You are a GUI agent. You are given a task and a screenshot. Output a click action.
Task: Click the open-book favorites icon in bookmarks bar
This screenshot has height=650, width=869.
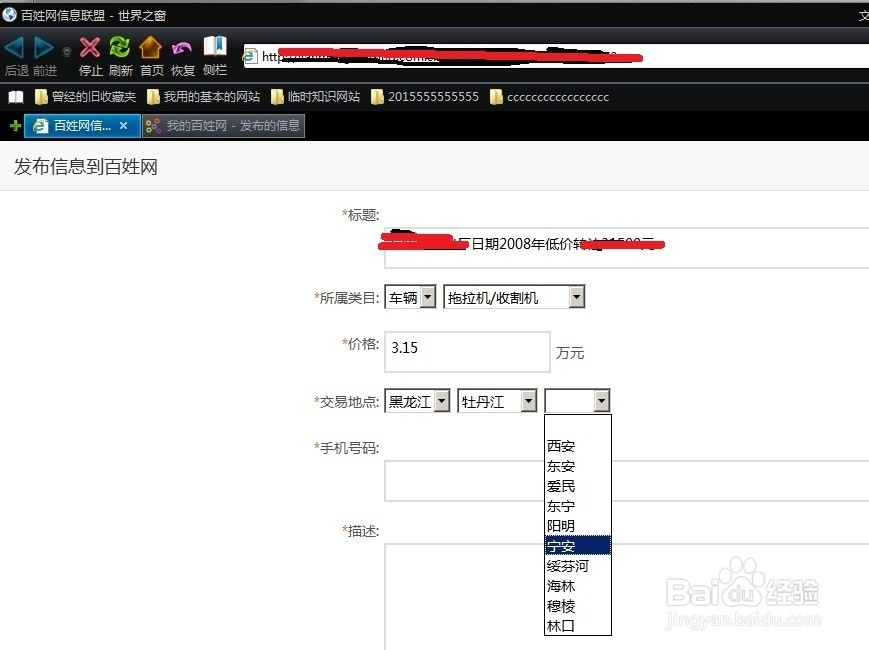click(16, 97)
